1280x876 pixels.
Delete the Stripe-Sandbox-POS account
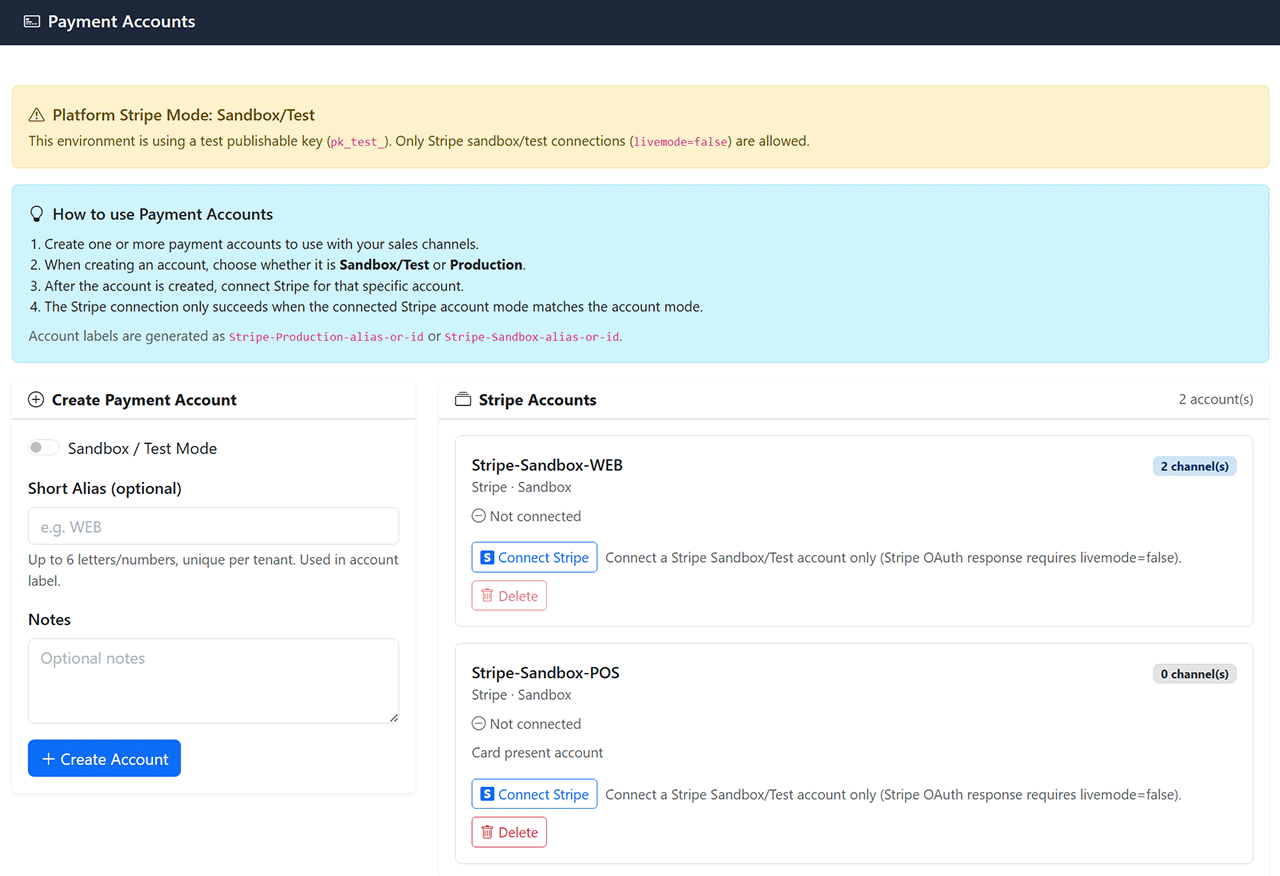(509, 833)
